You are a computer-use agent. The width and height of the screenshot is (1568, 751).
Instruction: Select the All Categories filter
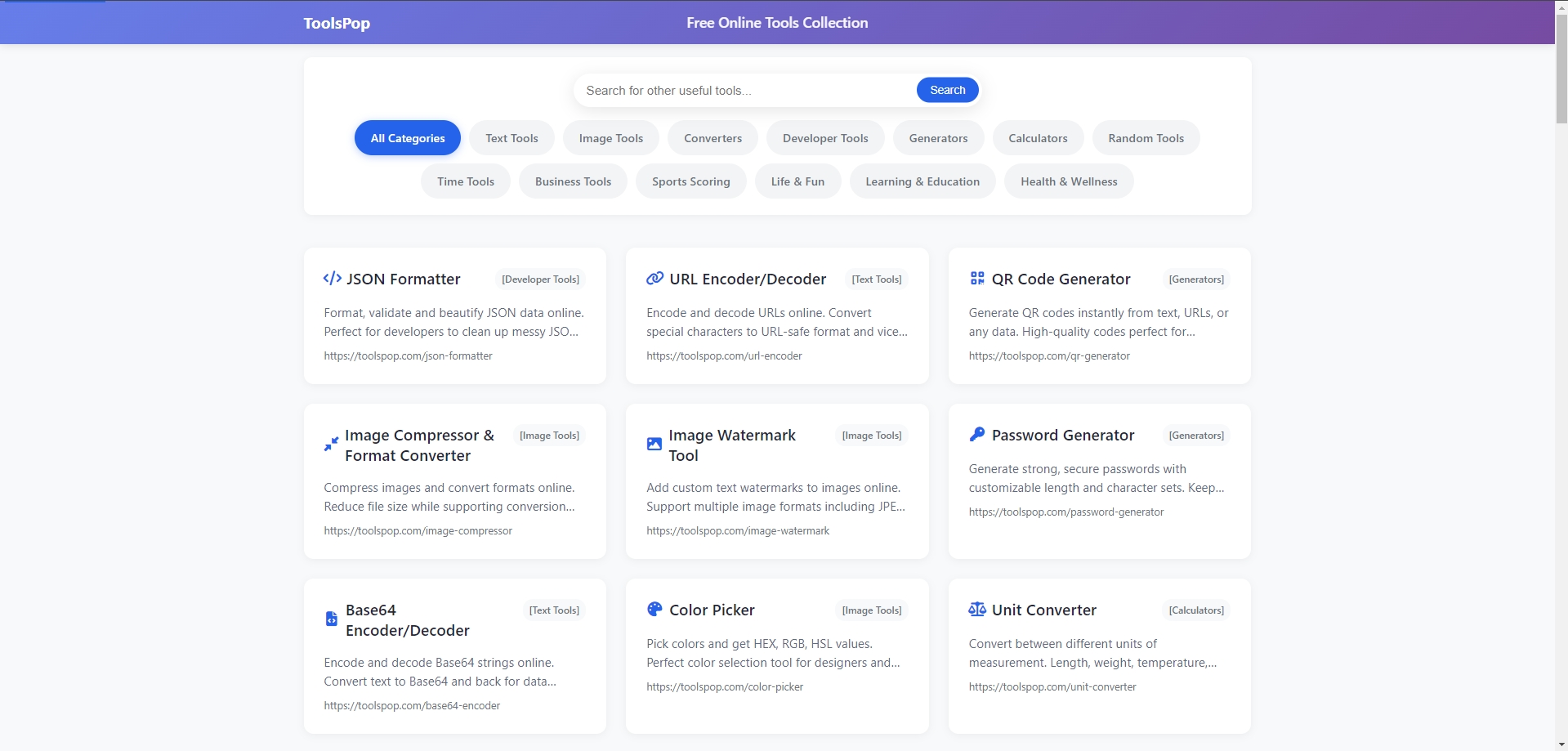407,138
